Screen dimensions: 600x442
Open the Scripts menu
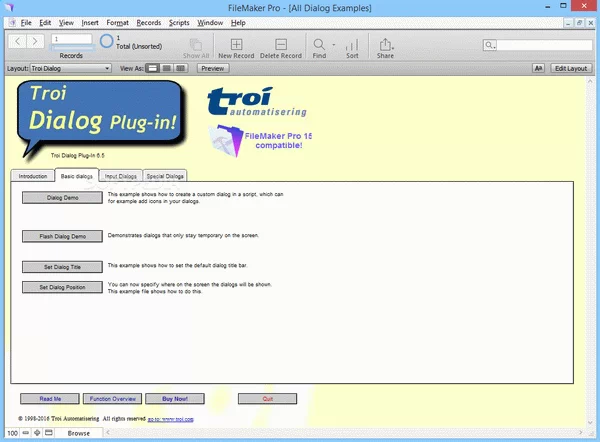pos(179,23)
